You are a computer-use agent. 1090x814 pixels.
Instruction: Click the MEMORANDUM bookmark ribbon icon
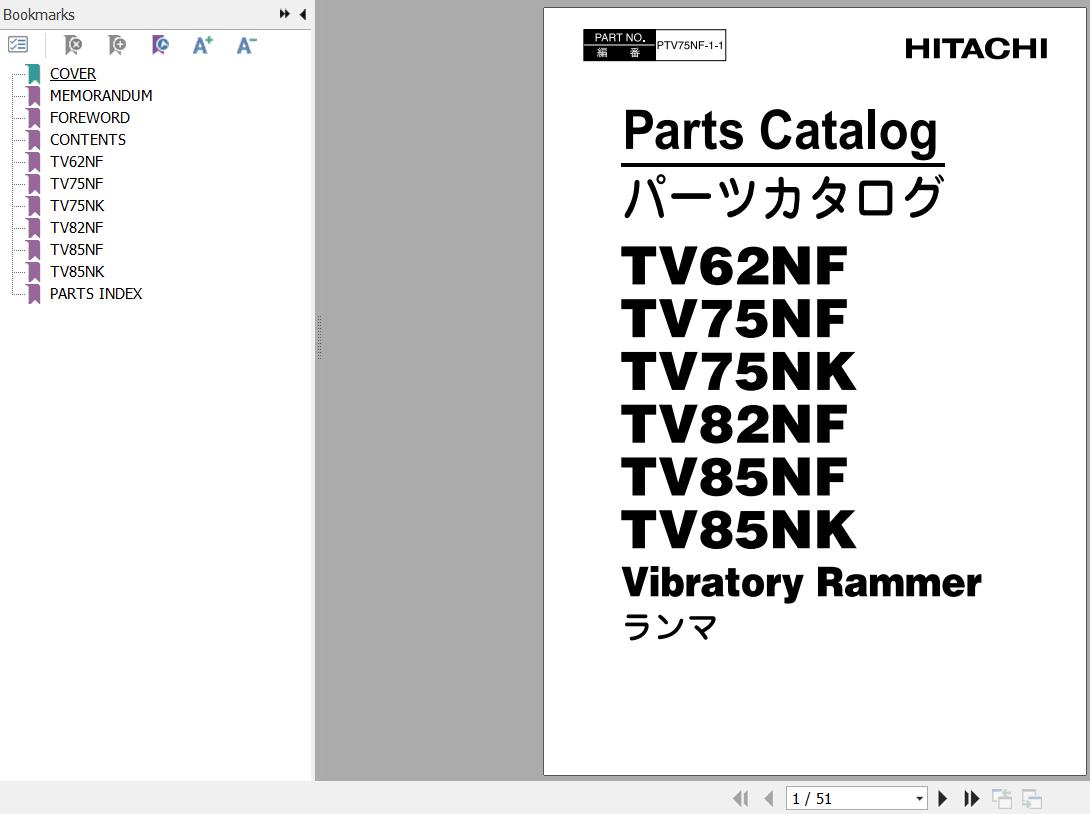(x=34, y=96)
